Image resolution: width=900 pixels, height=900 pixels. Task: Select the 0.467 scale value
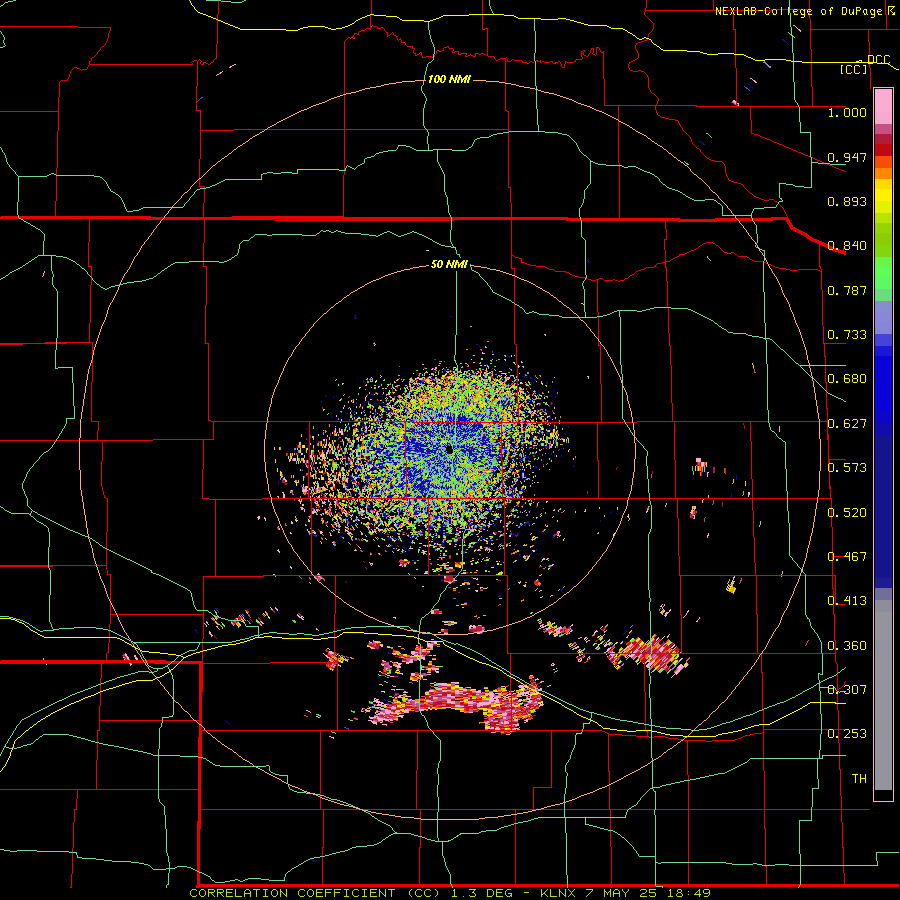847,557
